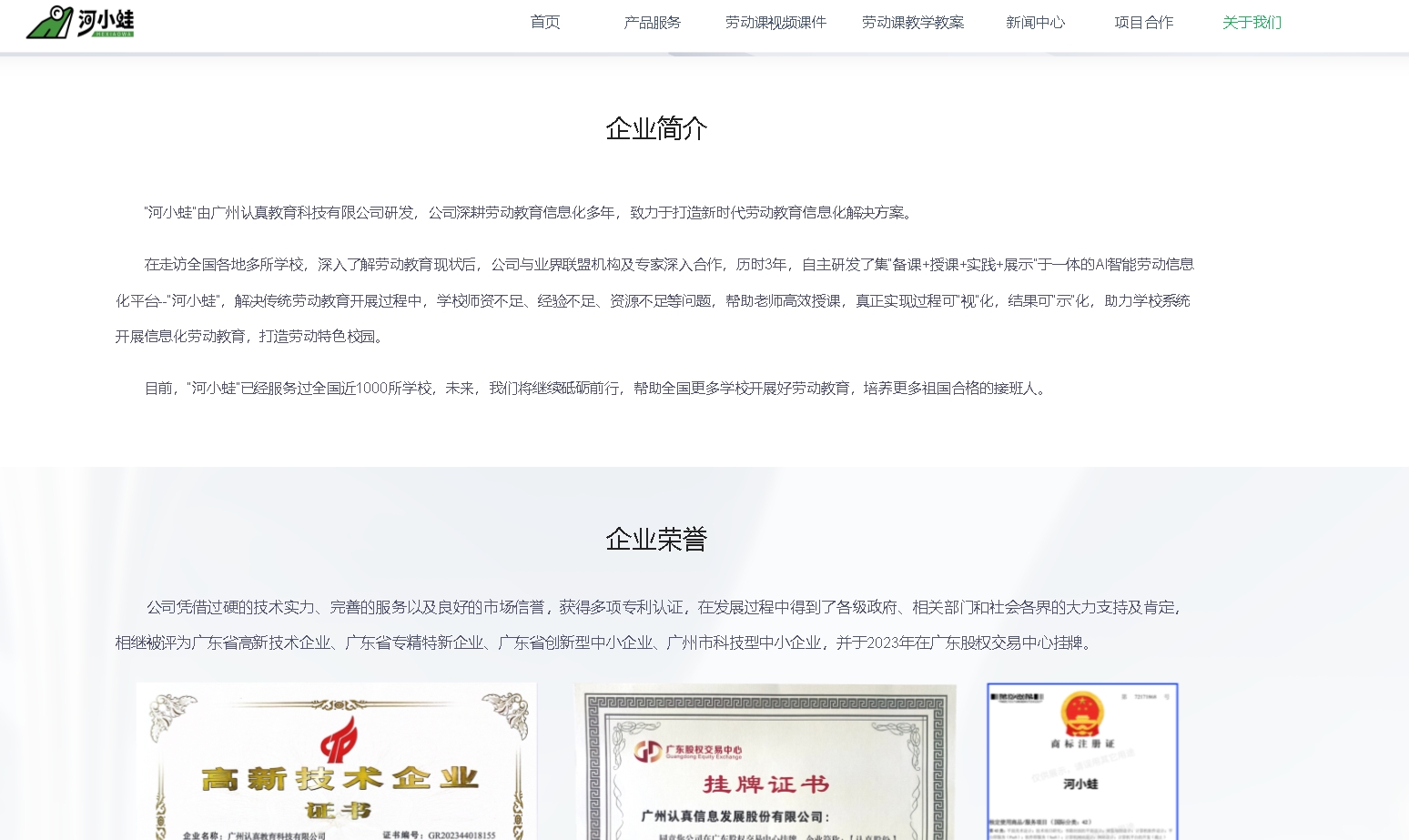Screen dimensions: 1409x840
Task: Open the 产品服务 menu item
Action: [652, 22]
